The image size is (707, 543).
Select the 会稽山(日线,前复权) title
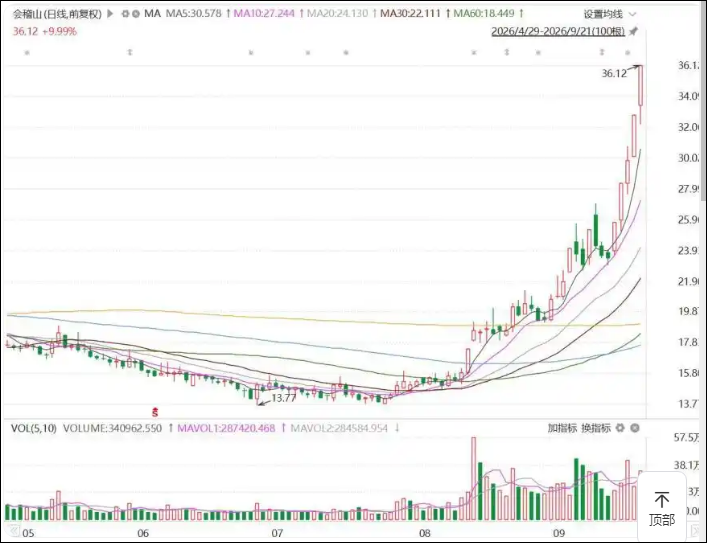click(x=57, y=14)
